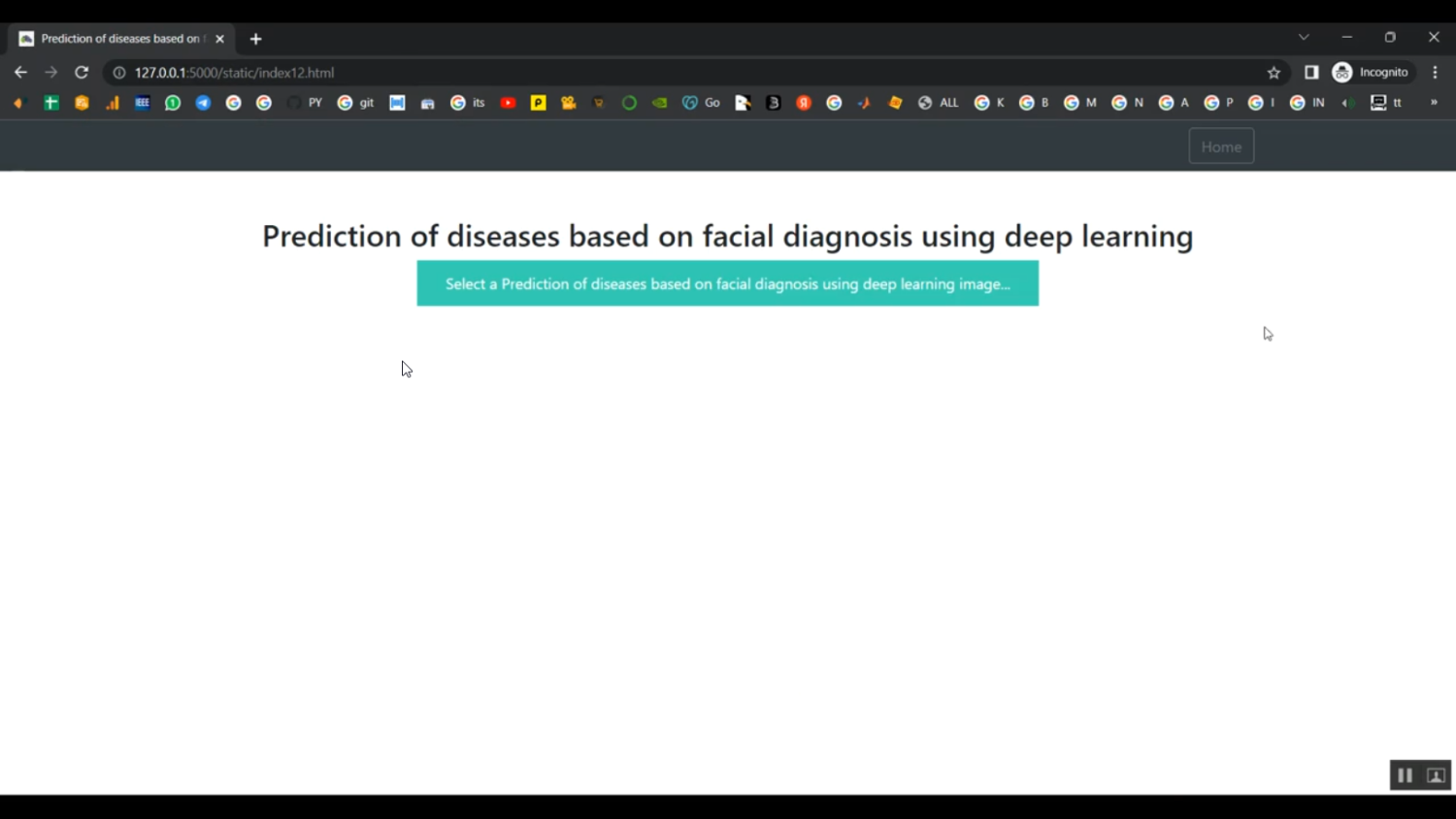Open the 'Go' bookmark

coord(701,103)
